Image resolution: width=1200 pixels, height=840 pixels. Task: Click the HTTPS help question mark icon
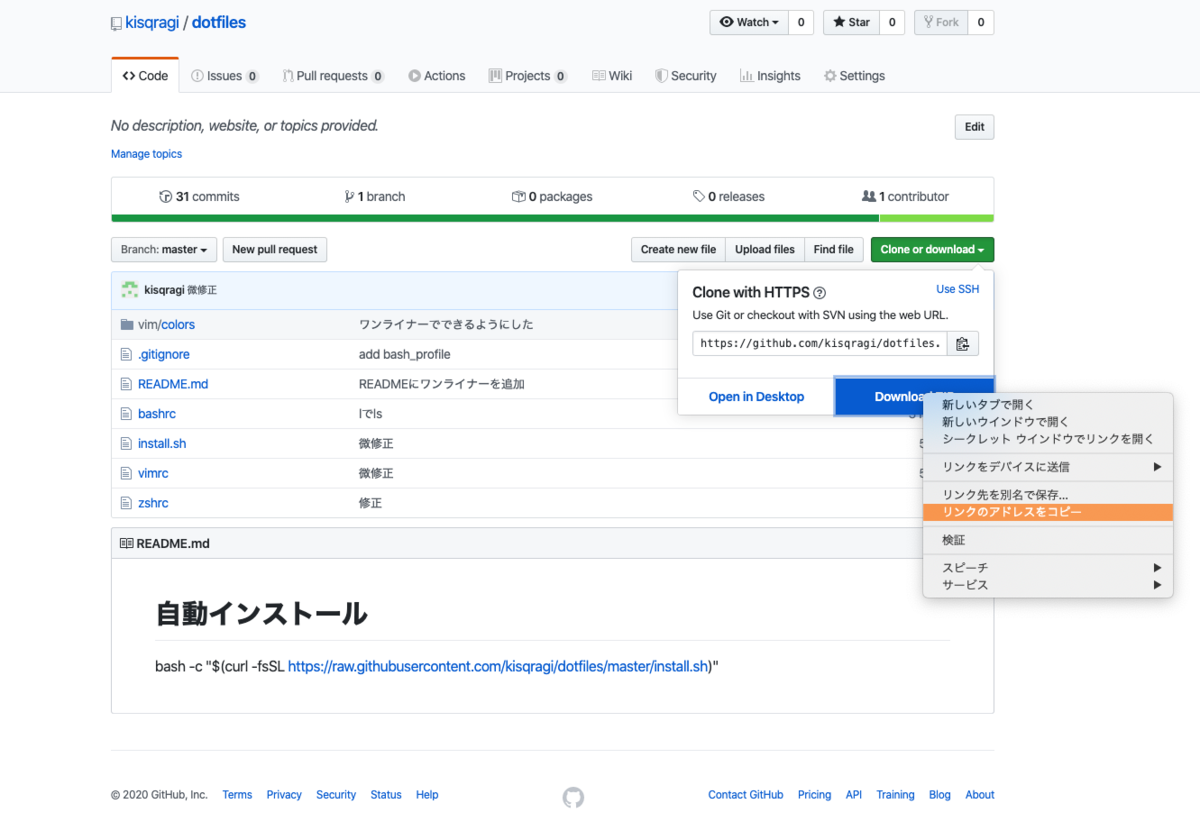point(820,293)
